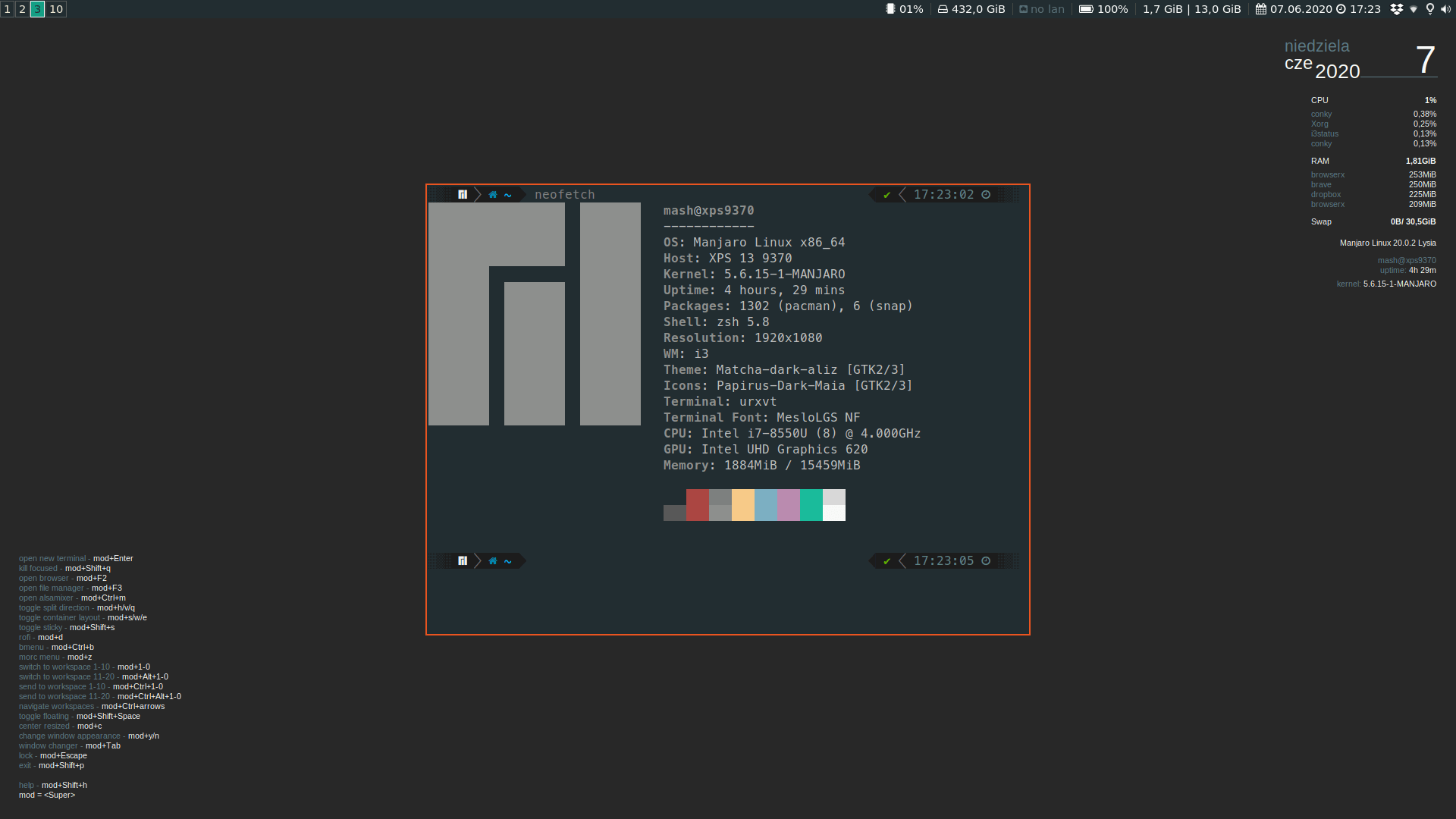The width and height of the screenshot is (1456, 819).
Task: Click 'help - mod+Shift+h' shortcut hint
Action: 53,786
